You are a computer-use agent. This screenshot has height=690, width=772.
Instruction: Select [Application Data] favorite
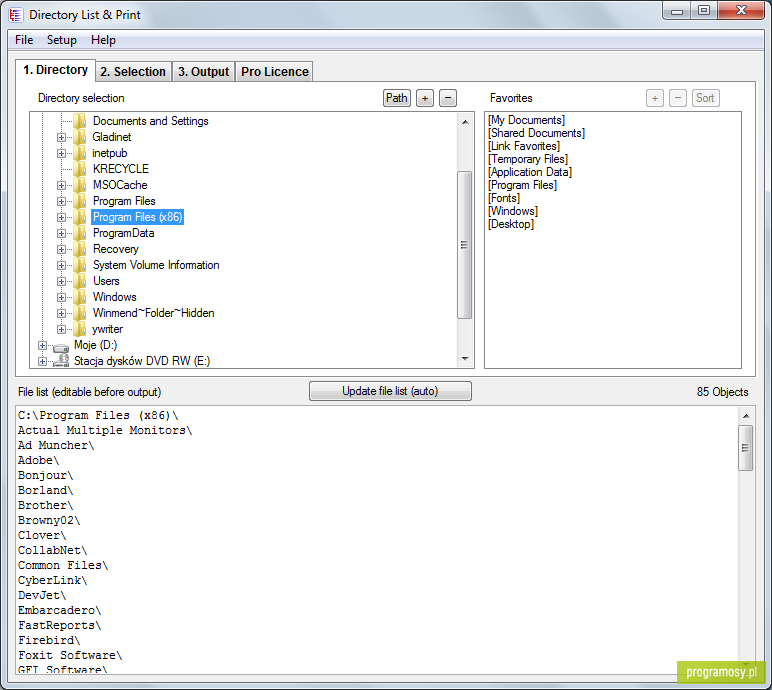tap(530, 172)
